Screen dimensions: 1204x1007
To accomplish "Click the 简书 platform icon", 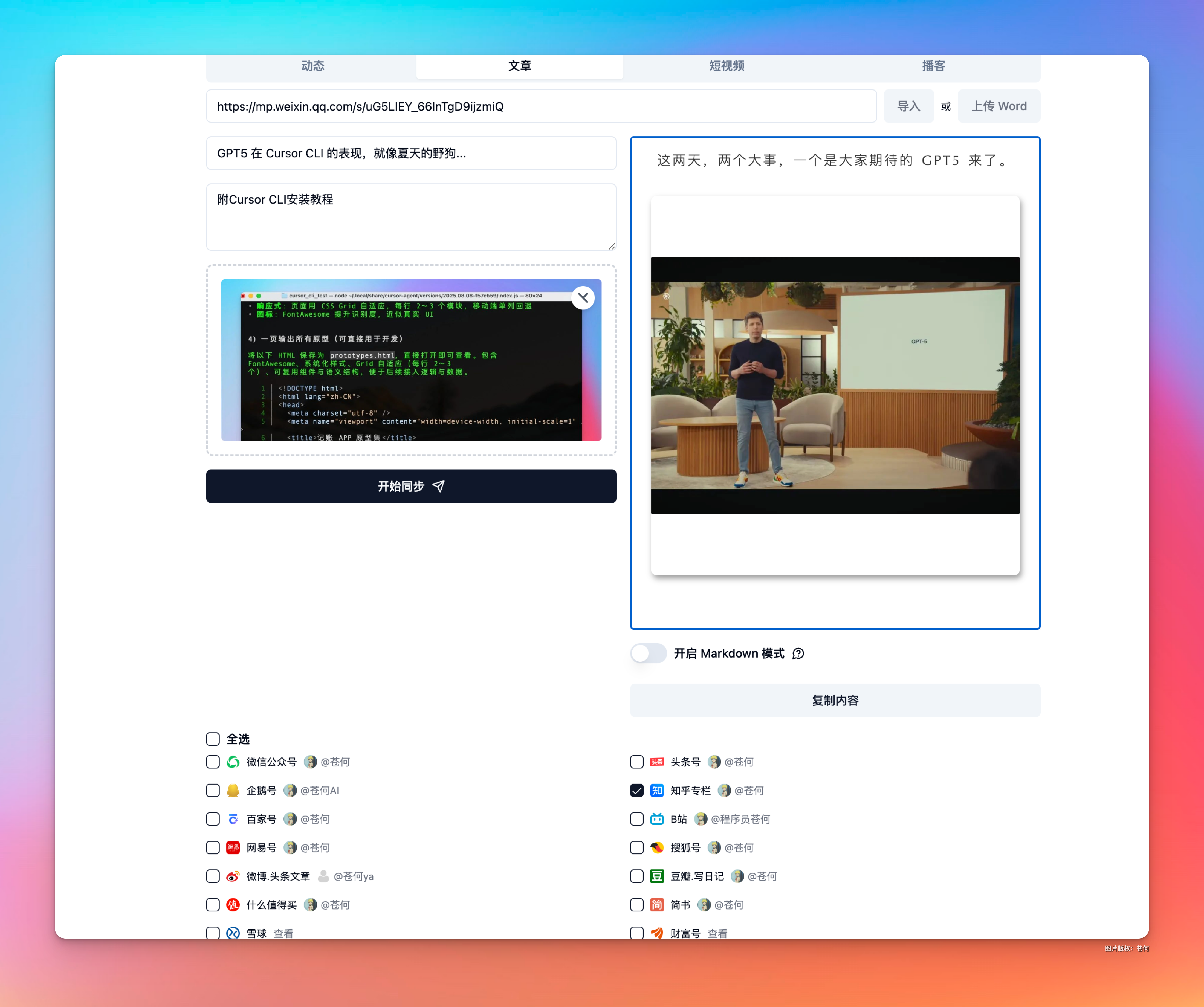I will point(657,905).
